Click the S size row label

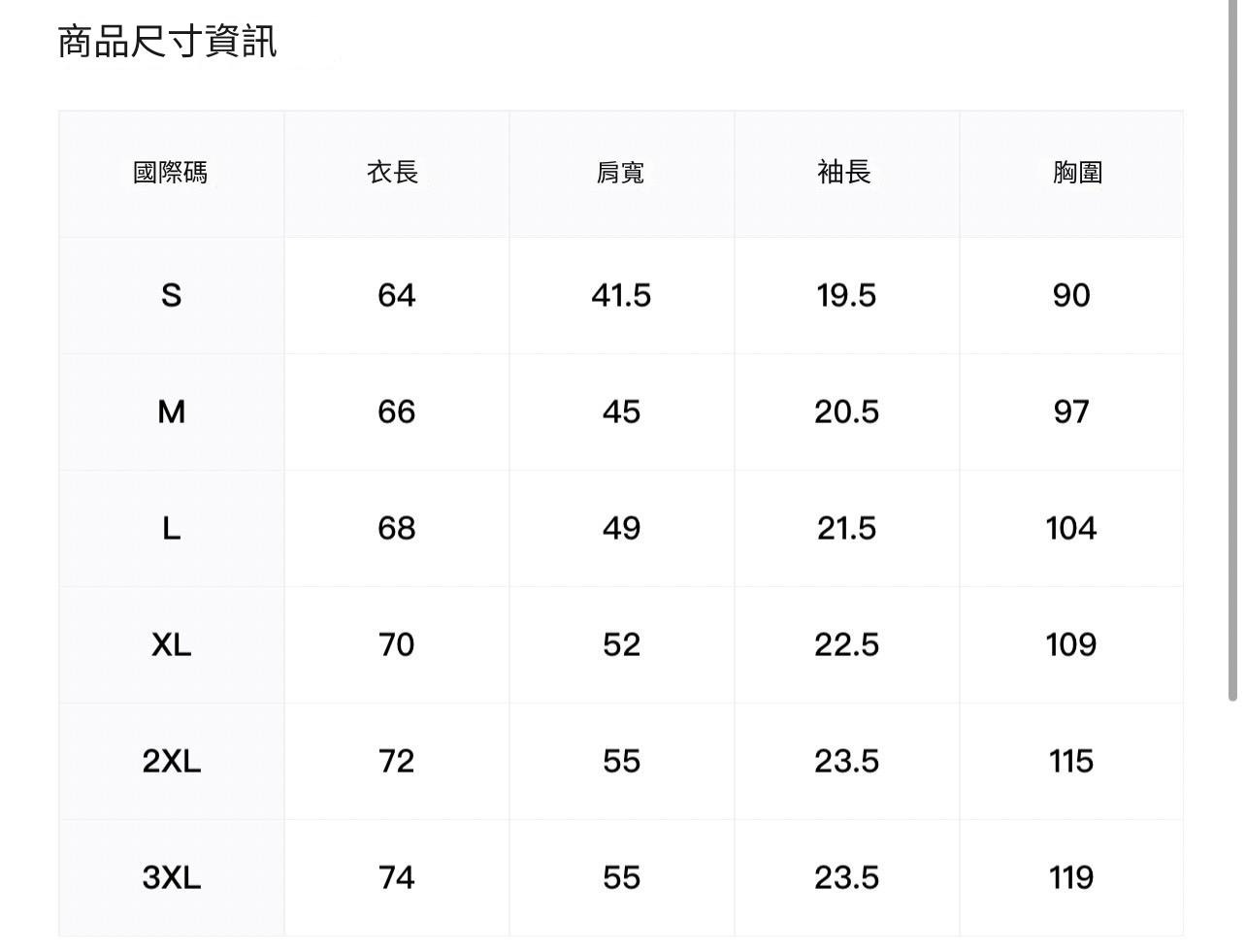click(x=171, y=295)
